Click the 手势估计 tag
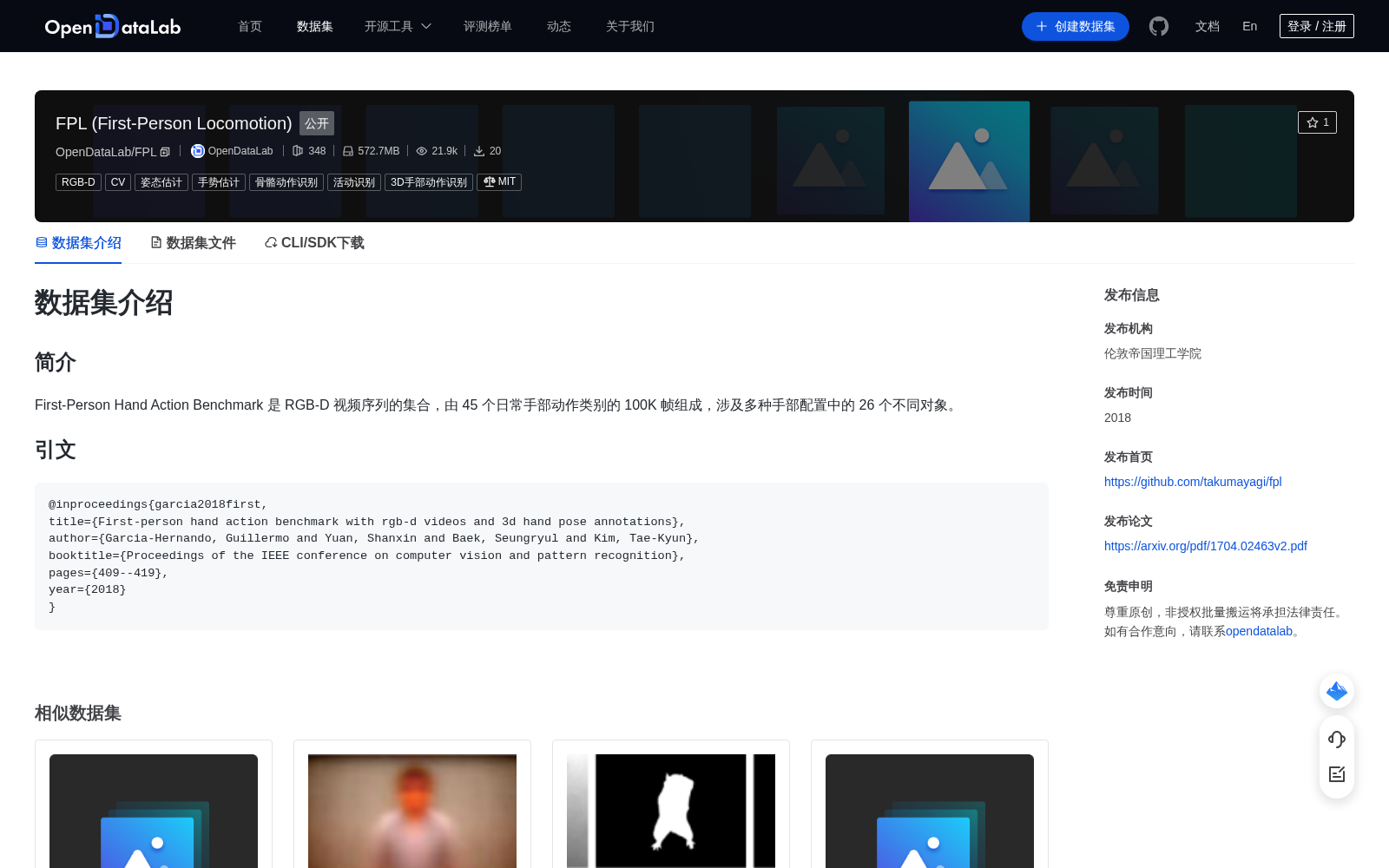This screenshot has height=868, width=1389. (x=219, y=182)
